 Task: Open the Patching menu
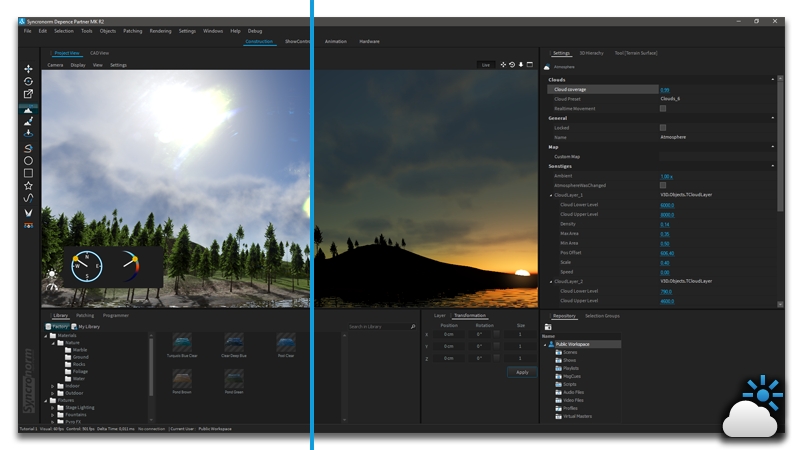coord(132,31)
